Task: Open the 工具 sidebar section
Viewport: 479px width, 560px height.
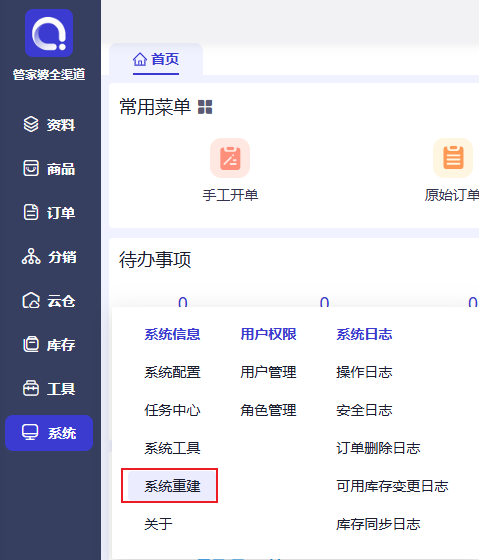Action: point(49,389)
